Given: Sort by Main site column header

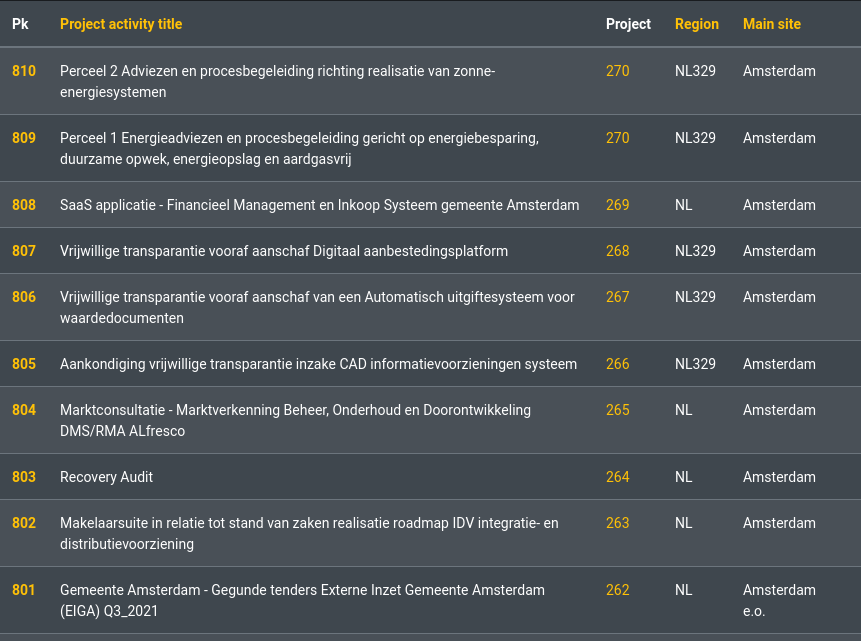Looking at the screenshot, I should (771, 24).
